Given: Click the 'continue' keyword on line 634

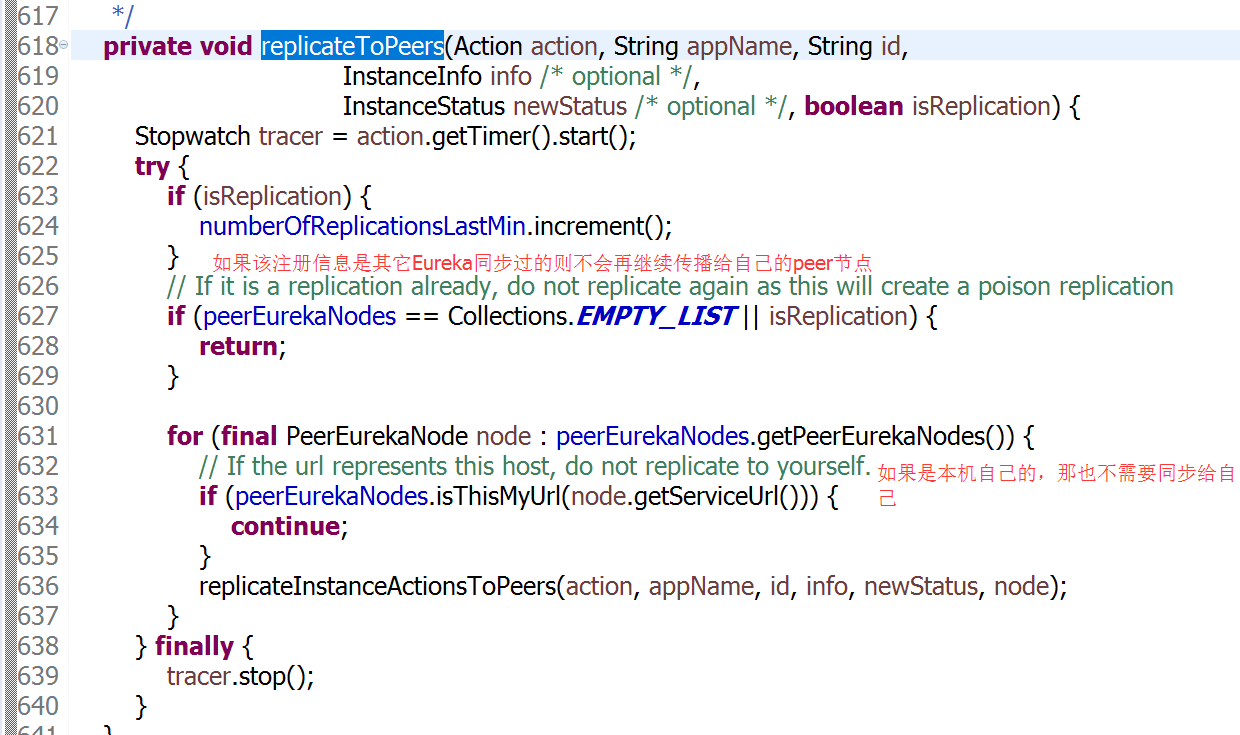Looking at the screenshot, I should click(286, 526).
